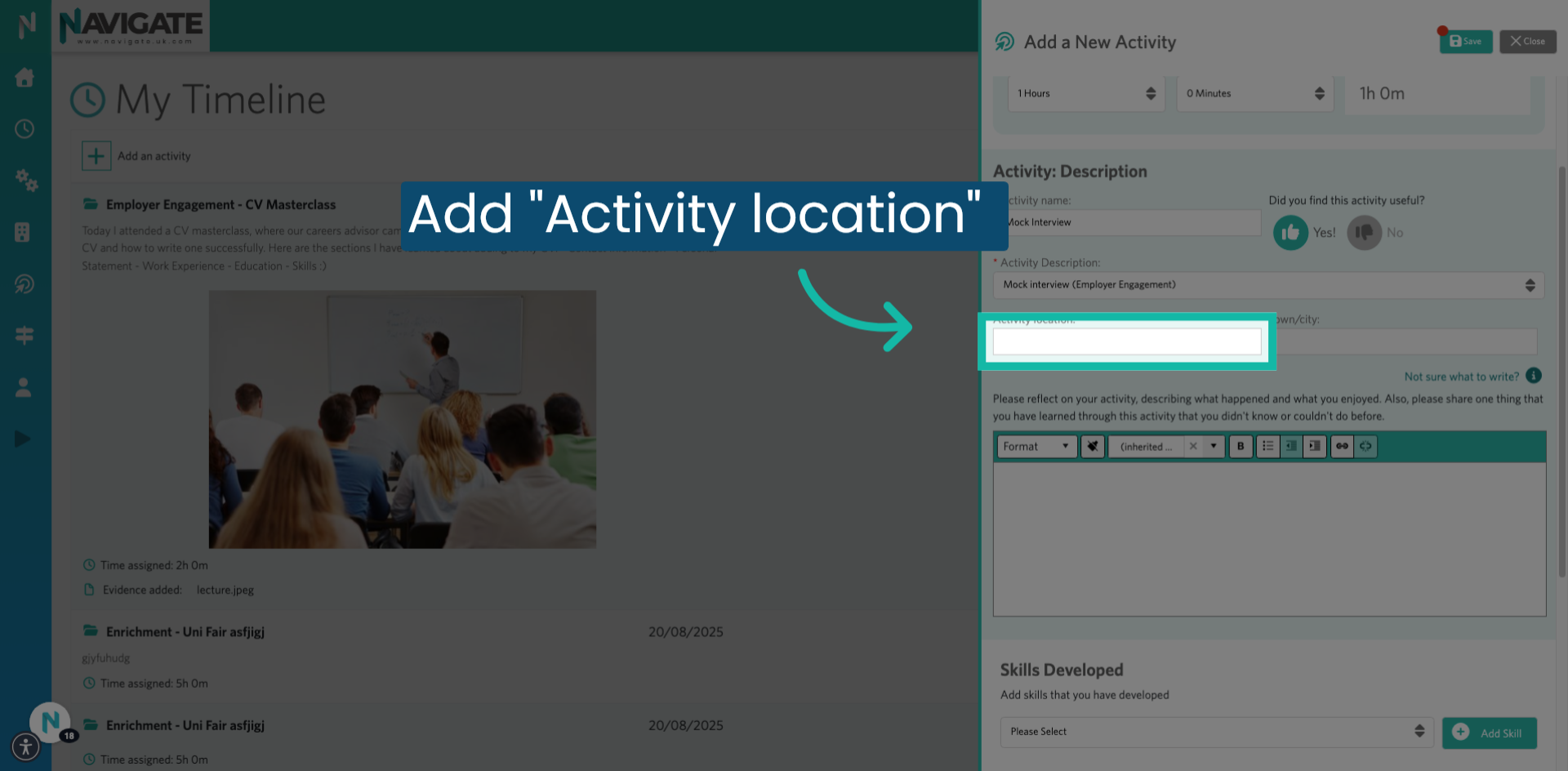Click Not sure what to write link
Viewport: 1568px width, 771px height.
(x=1461, y=377)
